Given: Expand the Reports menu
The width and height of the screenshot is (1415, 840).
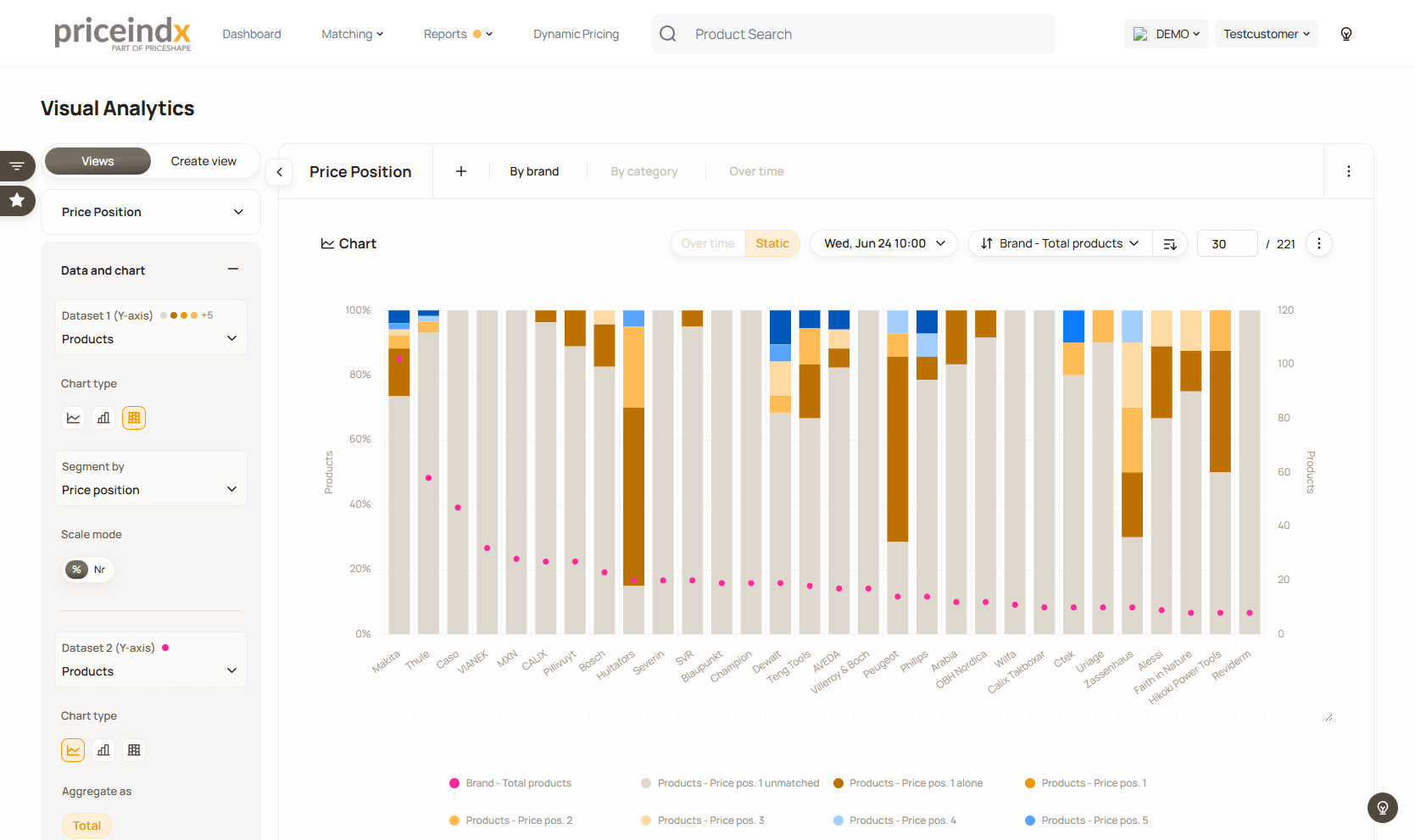Looking at the screenshot, I should click(x=458, y=34).
